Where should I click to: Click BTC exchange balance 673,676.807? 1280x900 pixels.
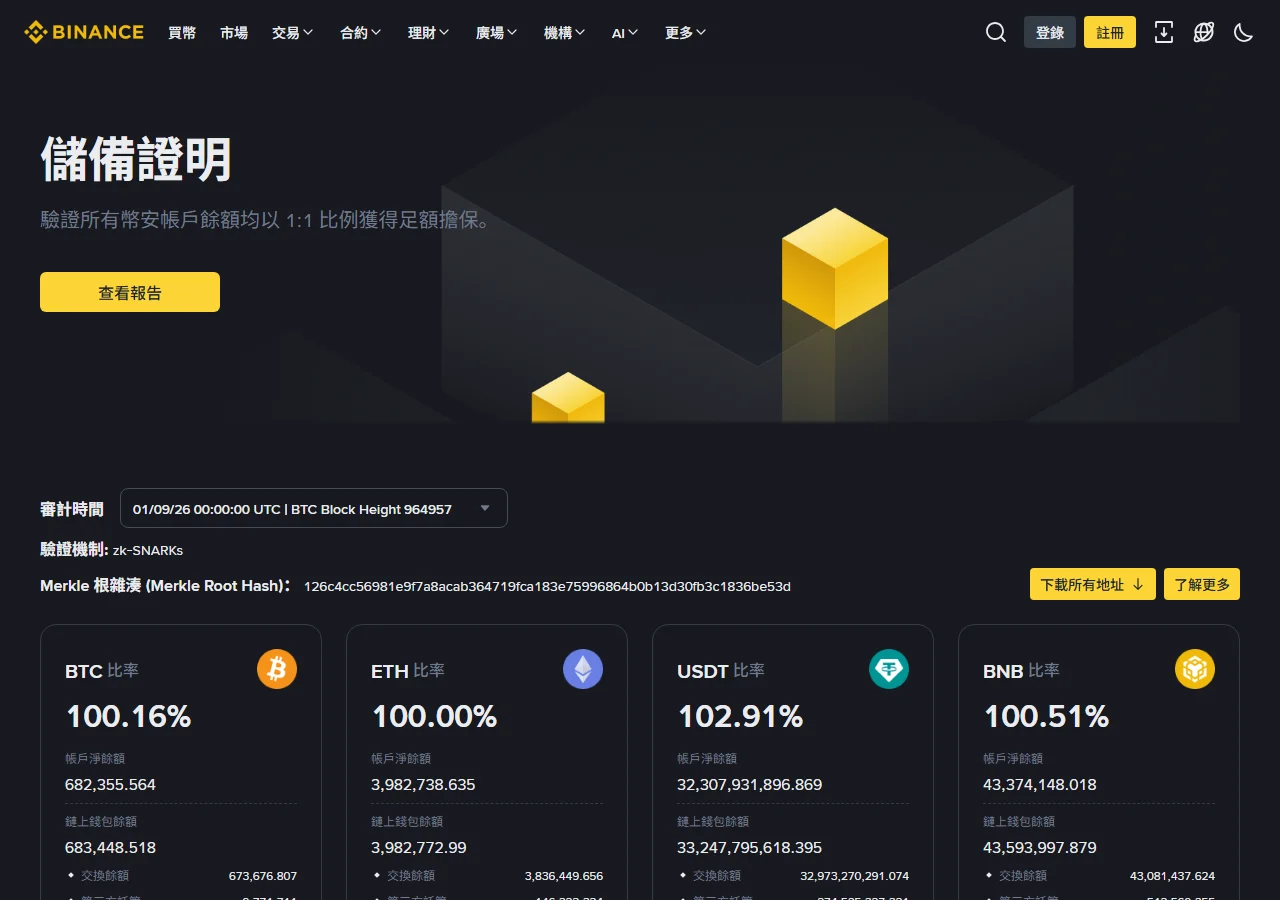(263, 876)
